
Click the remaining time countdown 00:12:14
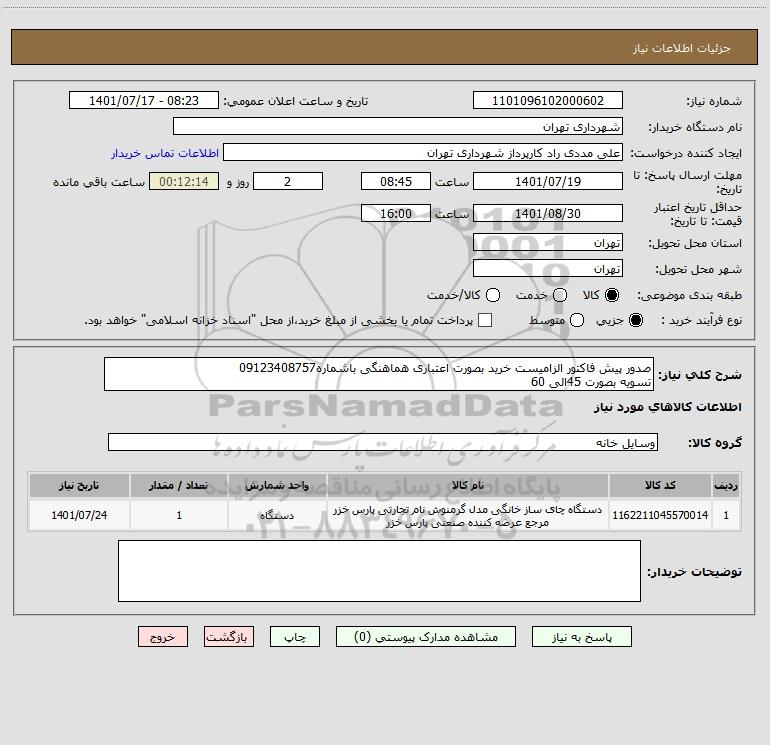(x=184, y=181)
